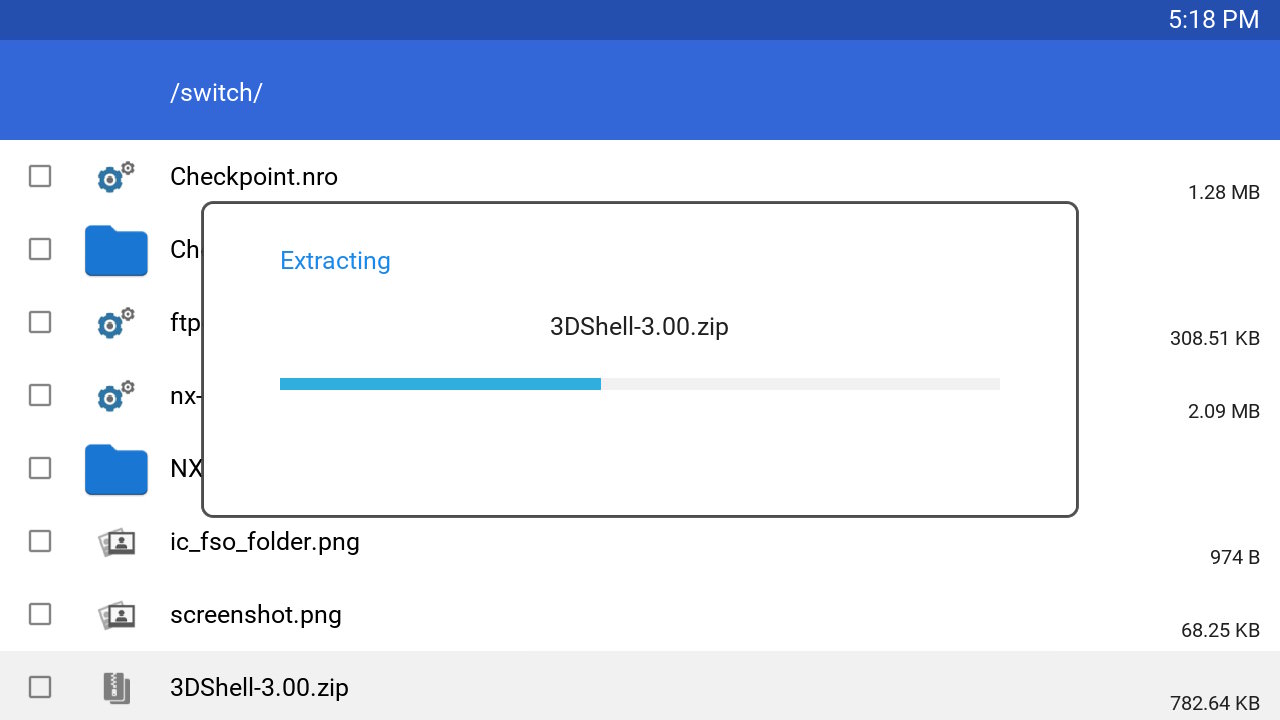The height and width of the screenshot is (720, 1280).
Task: Open the ic_fso_folder.png file name
Action: pos(265,542)
